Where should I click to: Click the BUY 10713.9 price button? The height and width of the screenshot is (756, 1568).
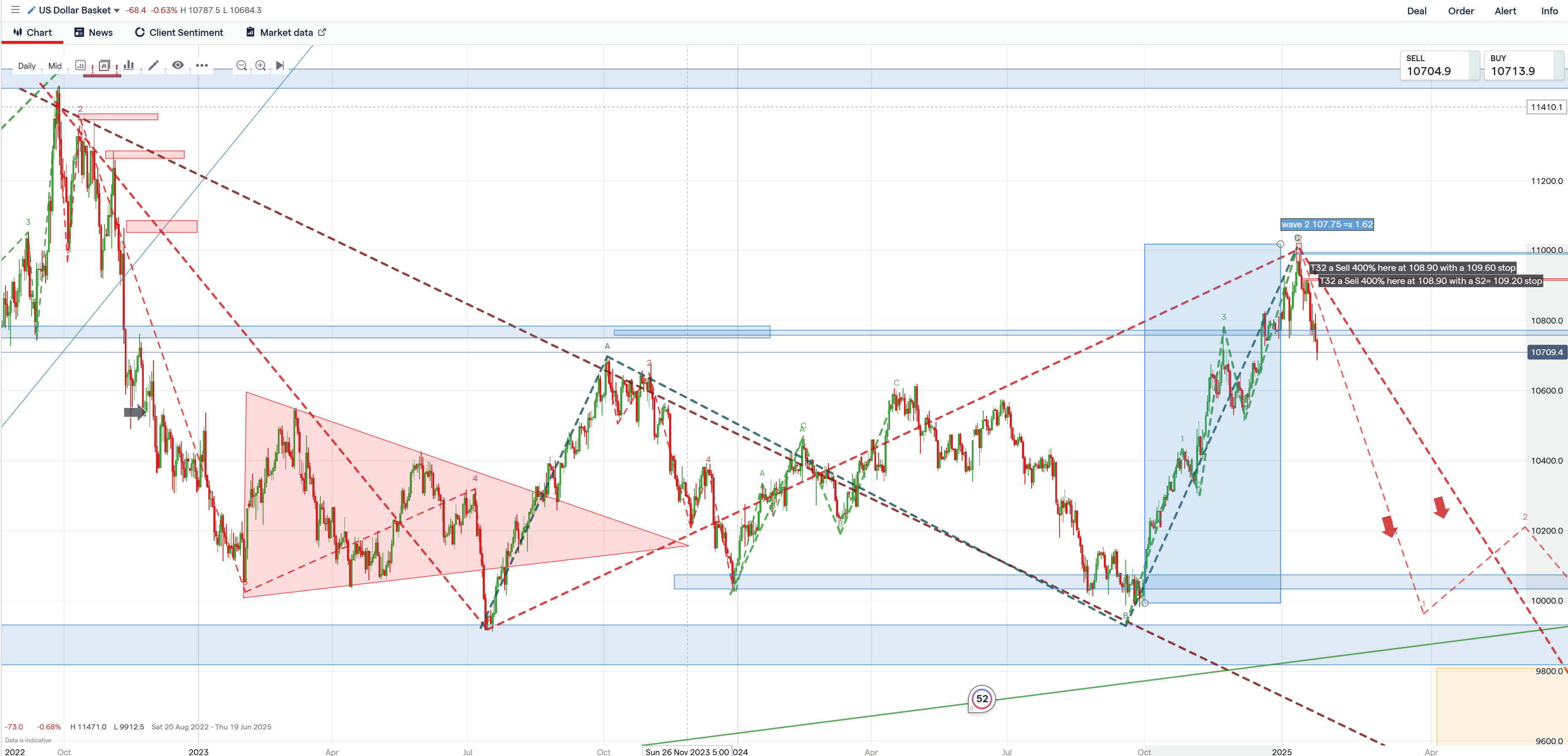1522,65
